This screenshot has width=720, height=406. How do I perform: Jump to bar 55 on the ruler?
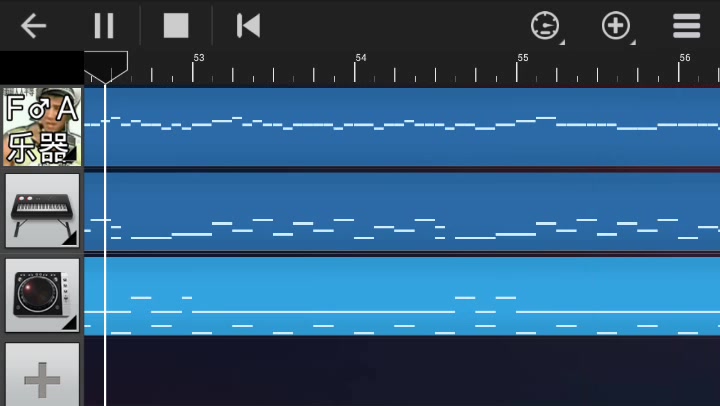[x=523, y=58]
